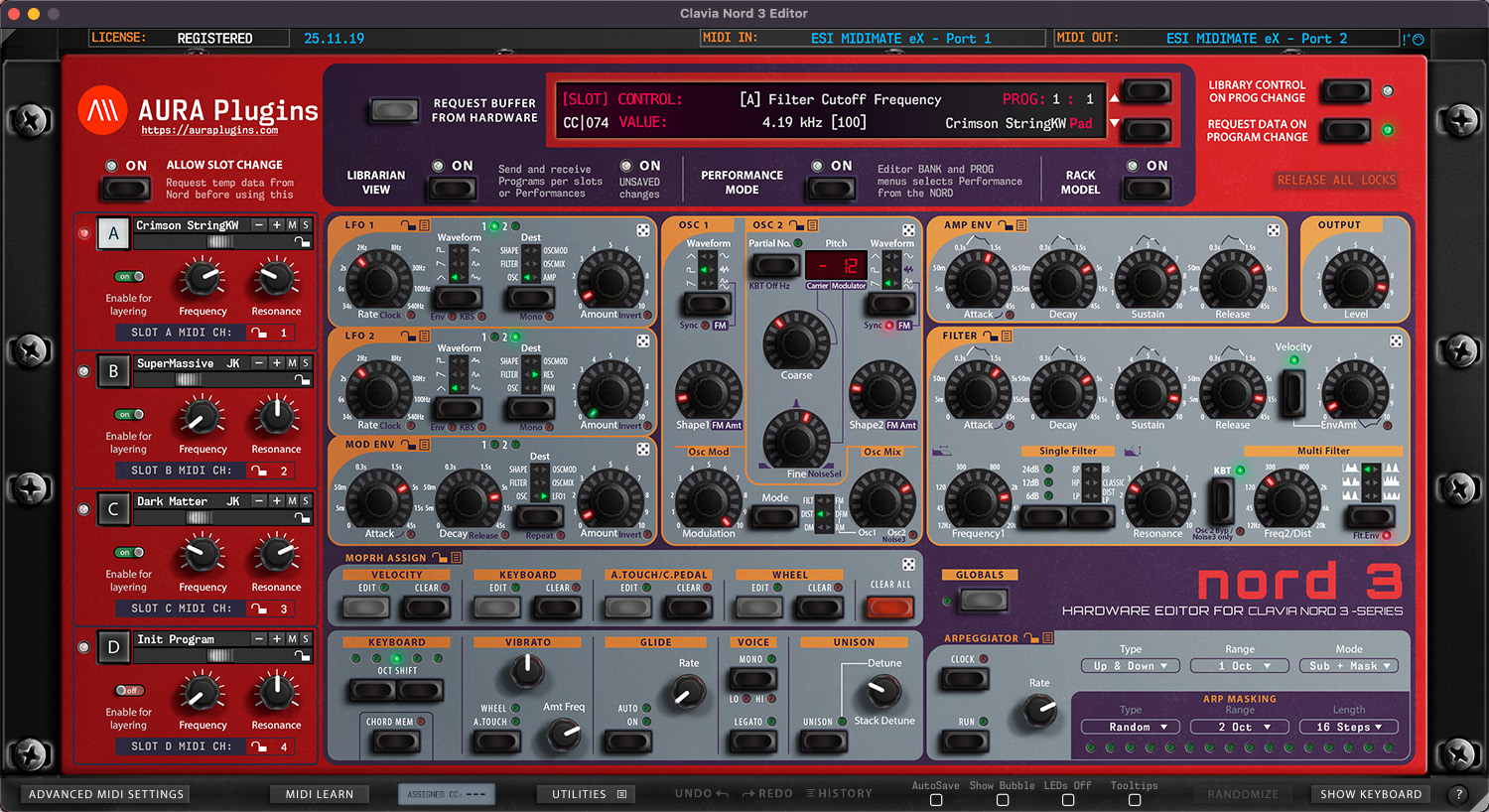Click the dice randomize icon on LFO 1 panel
The image size is (1489, 812).
[643, 229]
